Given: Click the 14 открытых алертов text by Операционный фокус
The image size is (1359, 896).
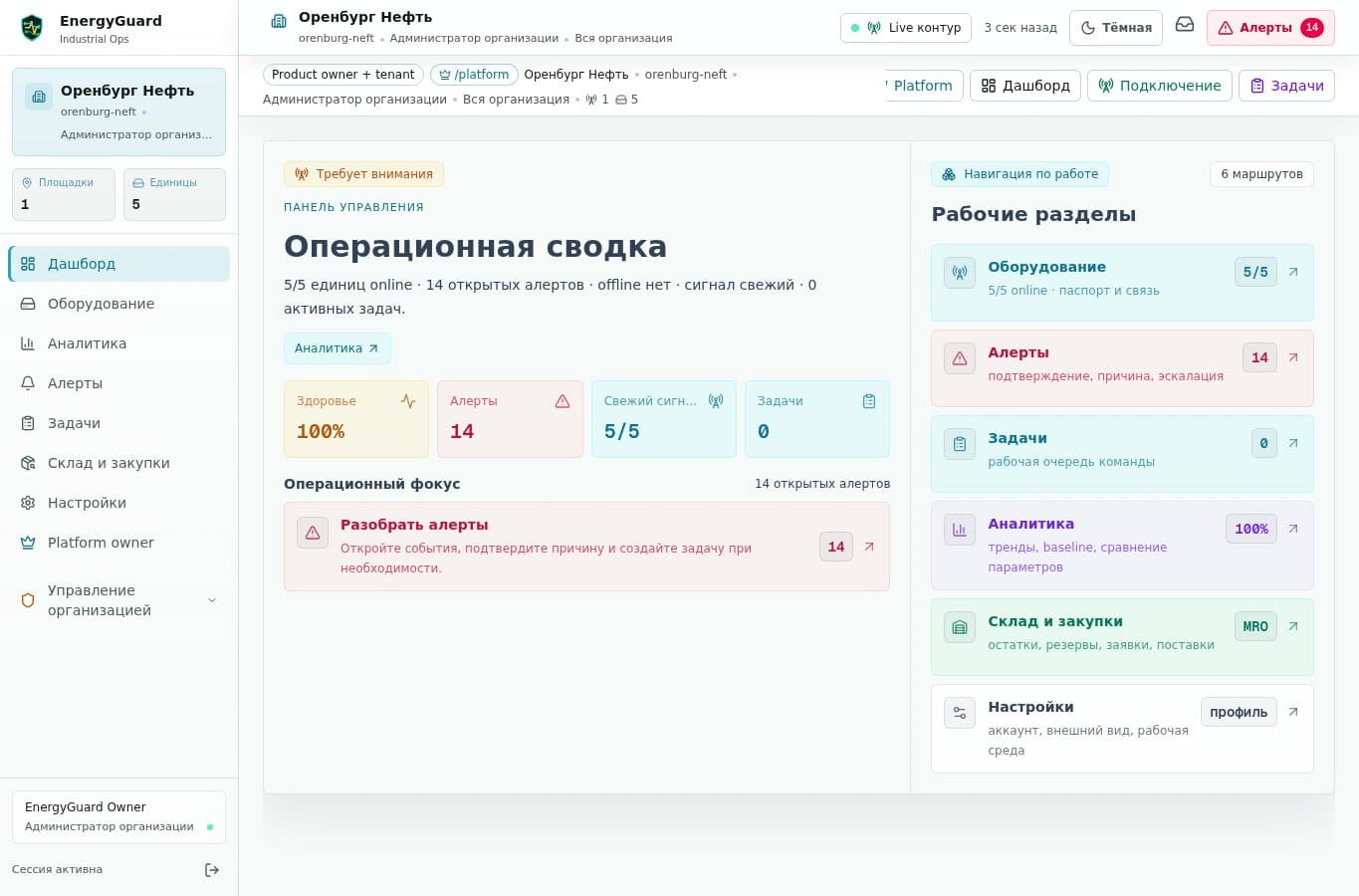Looking at the screenshot, I should [x=822, y=484].
